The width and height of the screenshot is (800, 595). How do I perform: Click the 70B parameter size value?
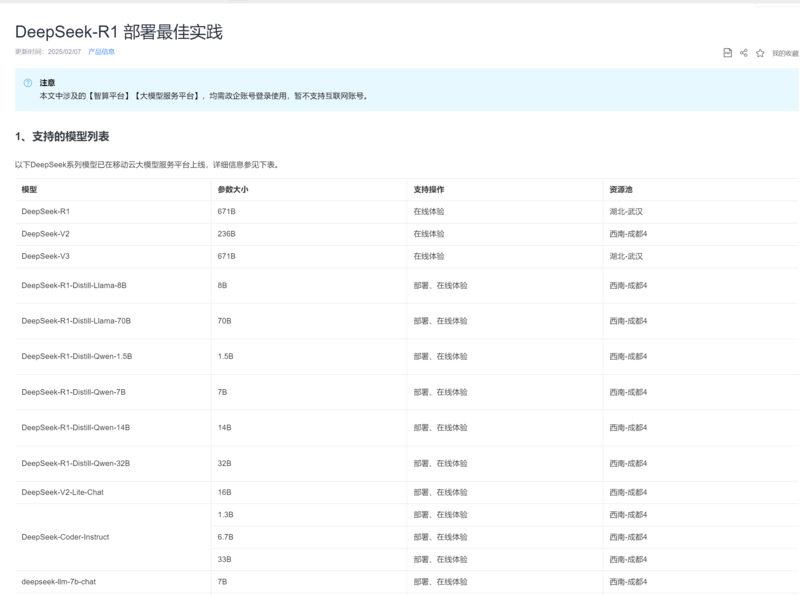click(x=224, y=321)
